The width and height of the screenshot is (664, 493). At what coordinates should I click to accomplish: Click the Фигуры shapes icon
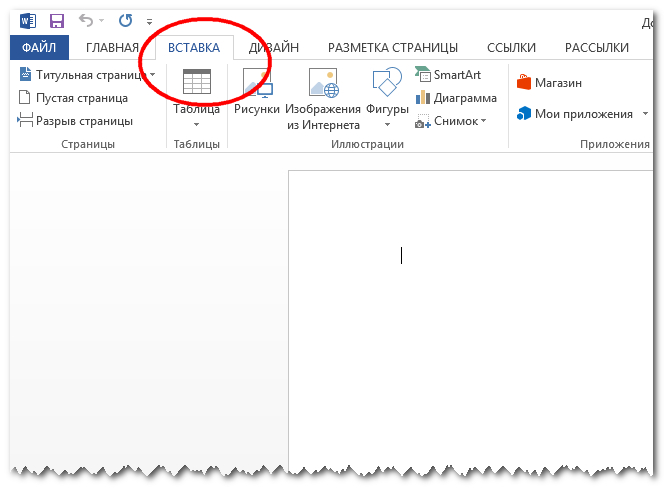[387, 82]
